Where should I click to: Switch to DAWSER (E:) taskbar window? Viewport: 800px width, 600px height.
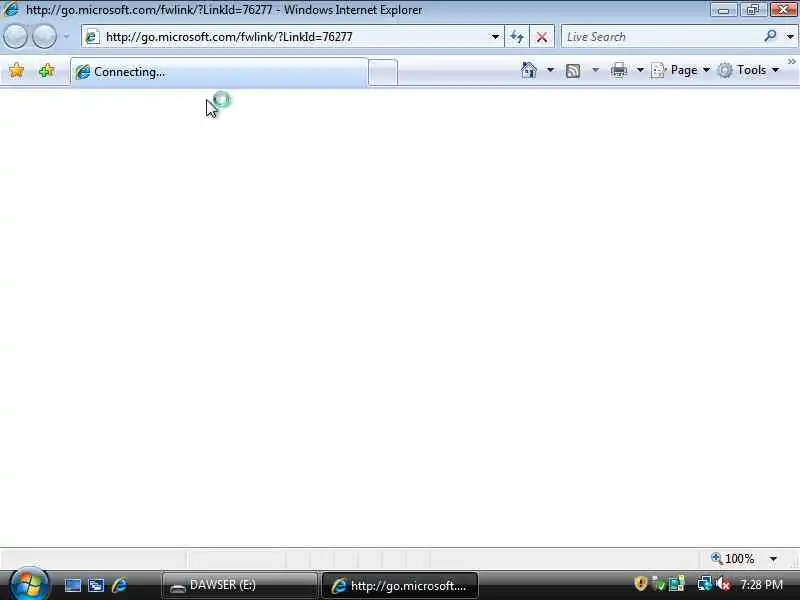(x=240, y=585)
